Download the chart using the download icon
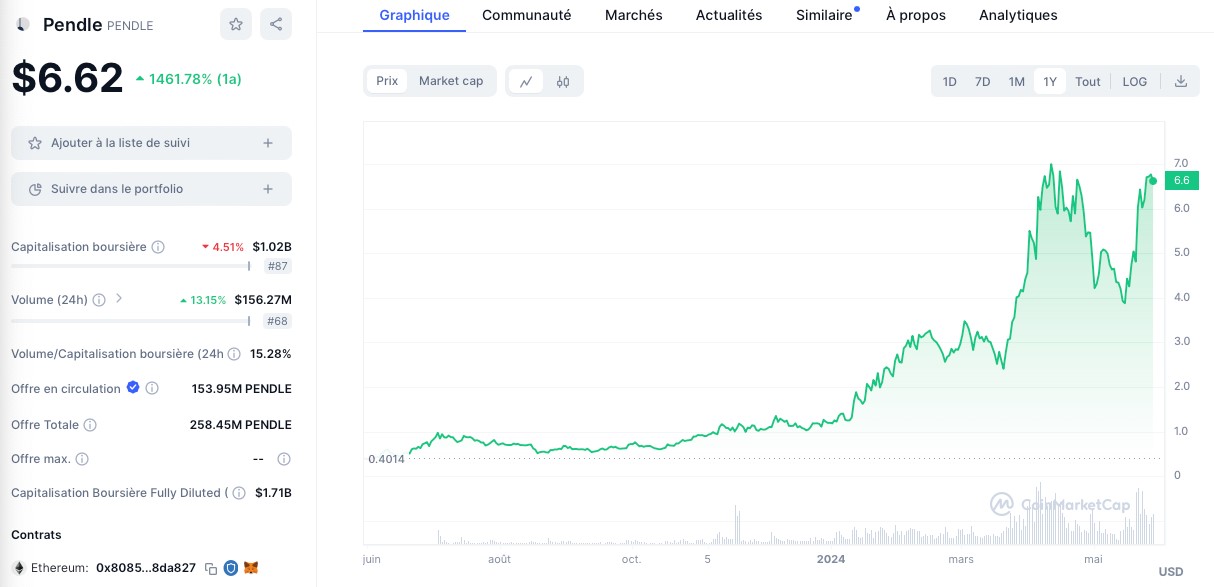This screenshot has width=1214, height=587. [x=1181, y=81]
